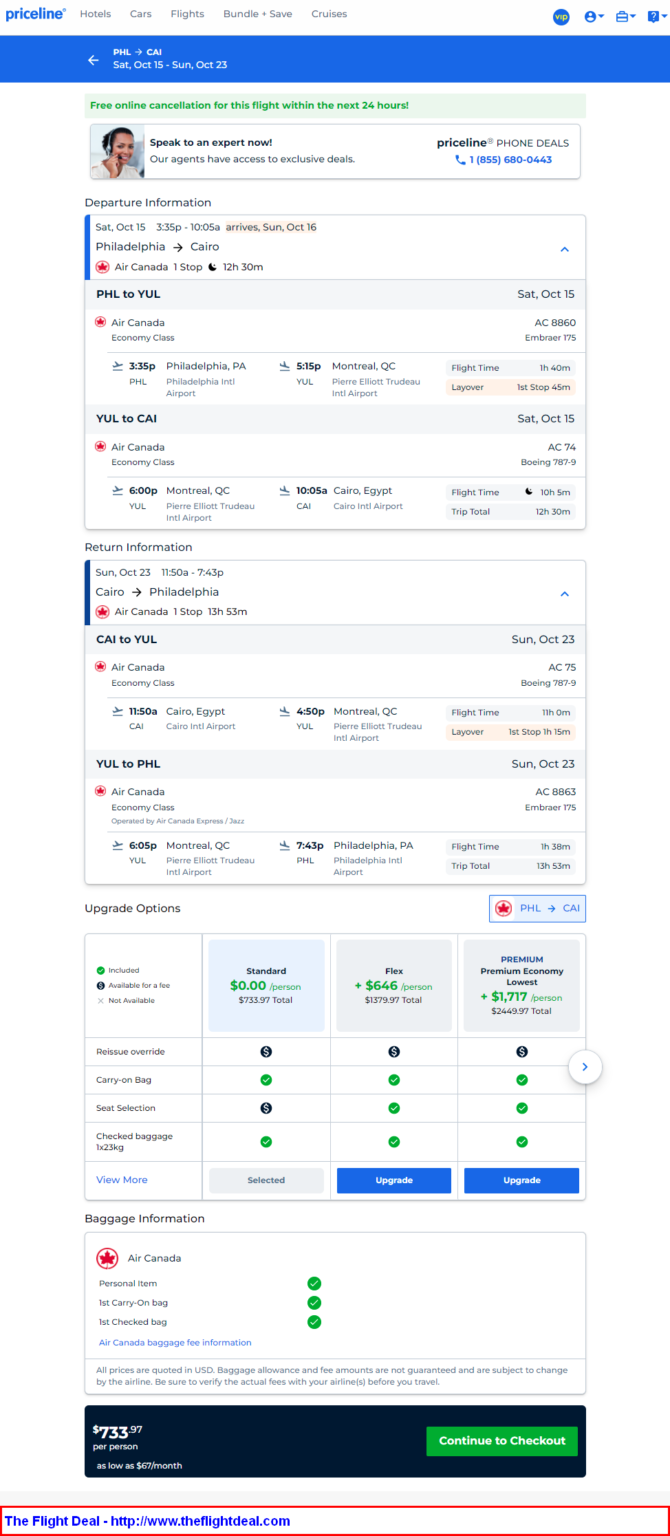Open the VIP badge icon
This screenshot has width=670, height=1536.
[561, 16]
